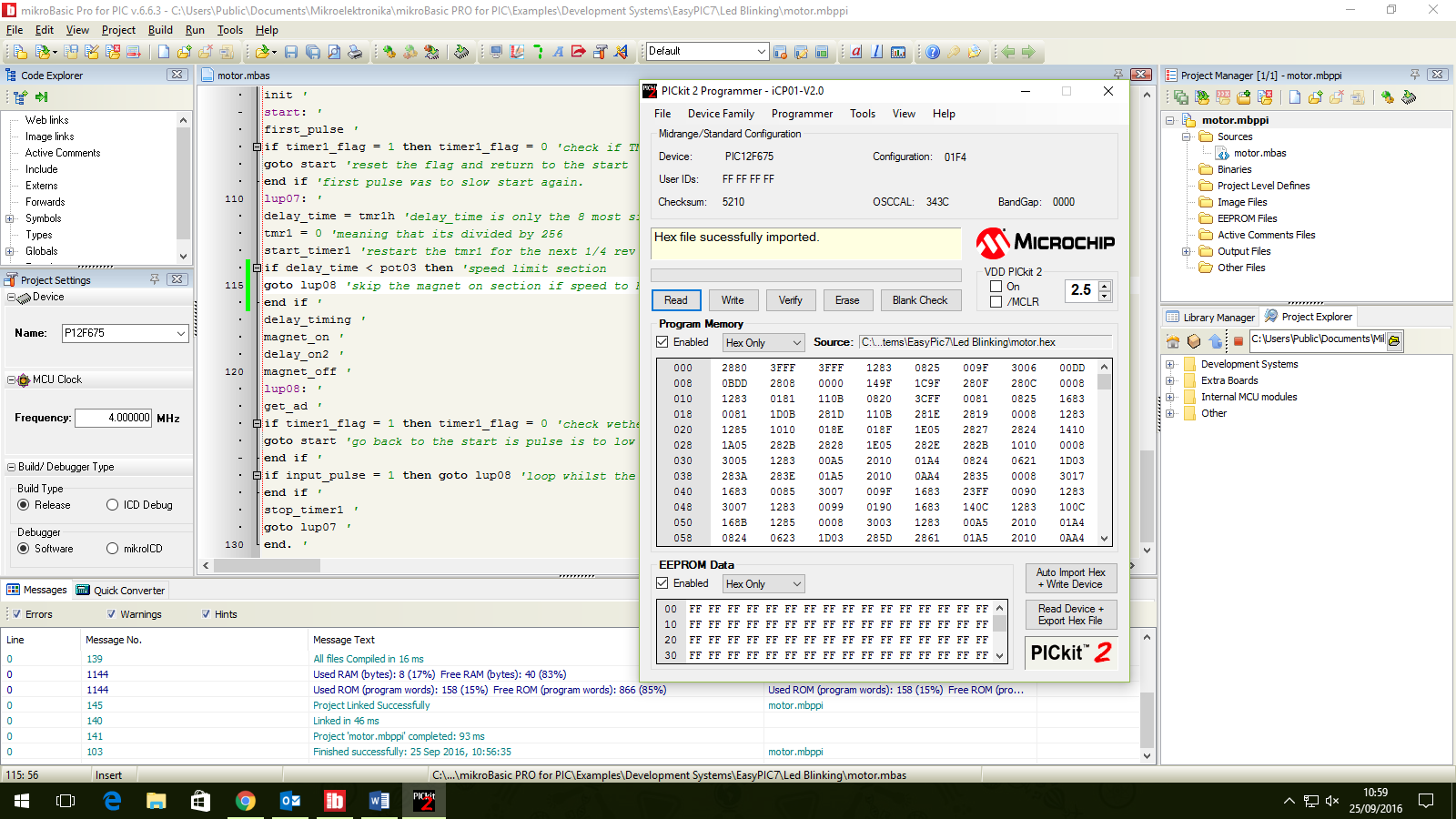Open Google Chrome from the taskbar

tap(246, 801)
